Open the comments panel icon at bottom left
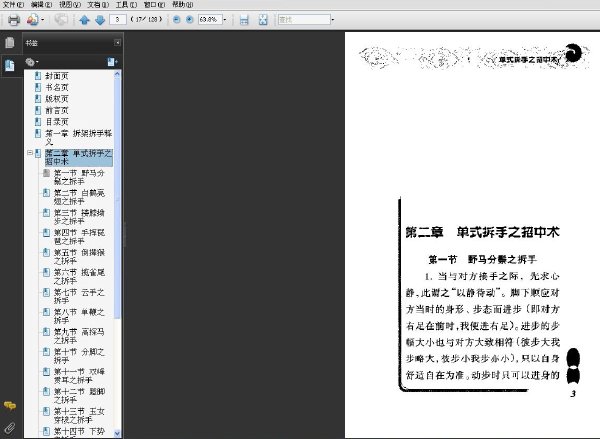 click(10, 406)
